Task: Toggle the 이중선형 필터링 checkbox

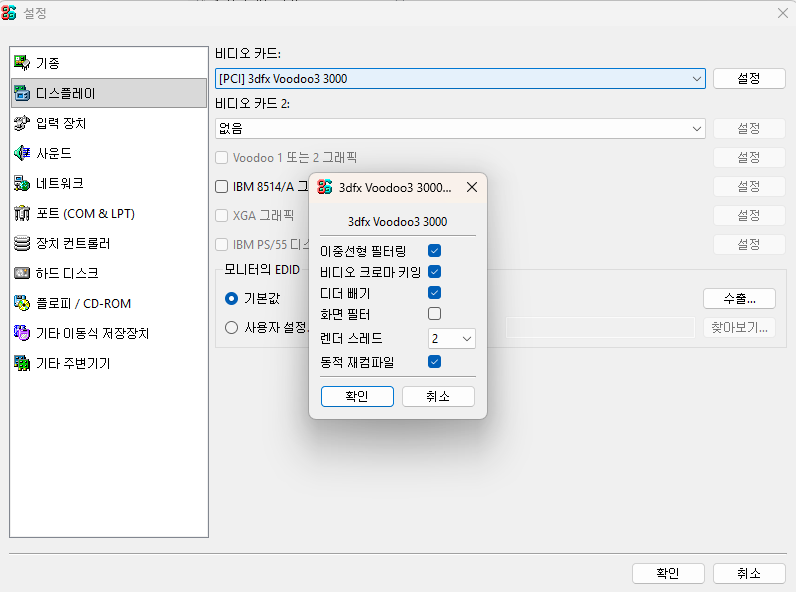Action: (434, 251)
